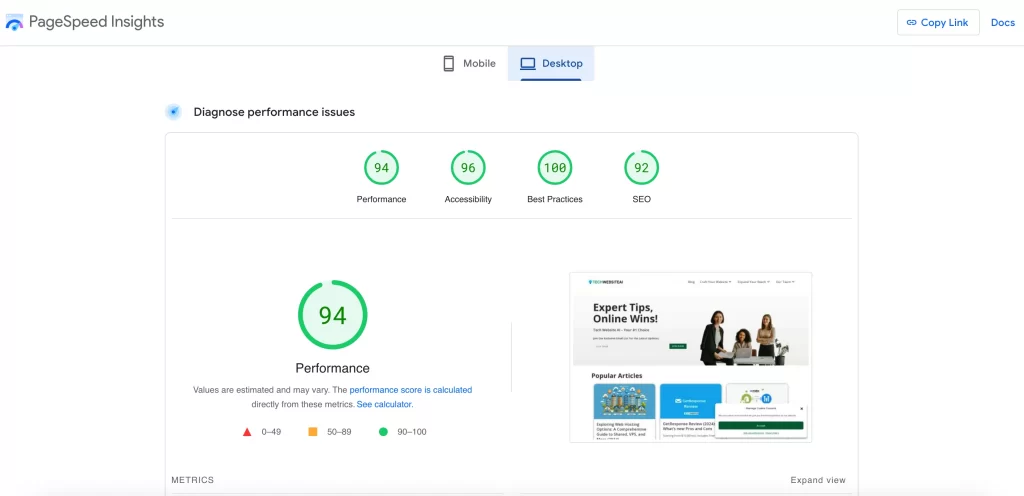Click the red triangle 0–49 legend icon
This screenshot has width=1024, height=496.
tap(247, 432)
